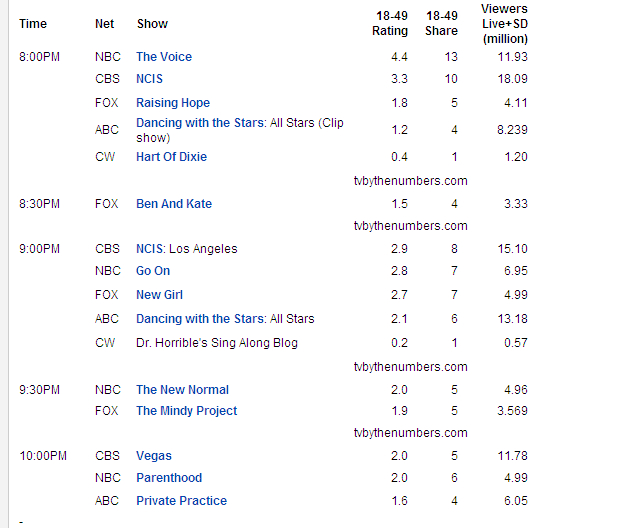The height and width of the screenshot is (528, 632).
Task: Click 9:00PM Dancing with the Stars link
Action: tap(201, 319)
